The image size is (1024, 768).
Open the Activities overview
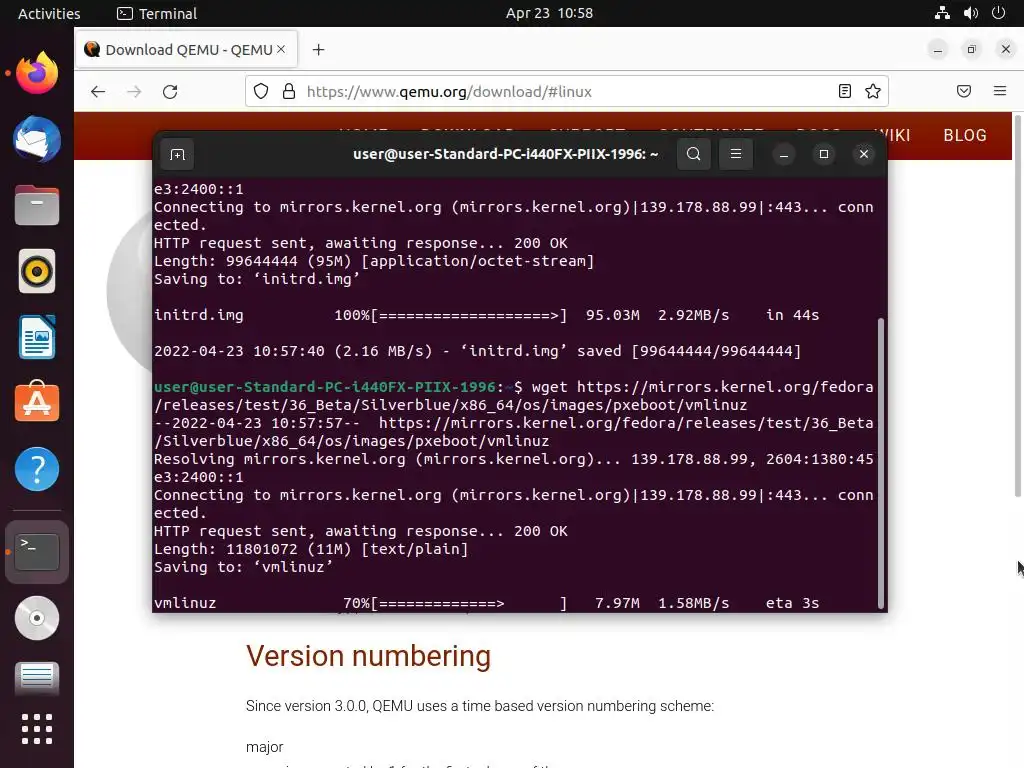click(49, 13)
